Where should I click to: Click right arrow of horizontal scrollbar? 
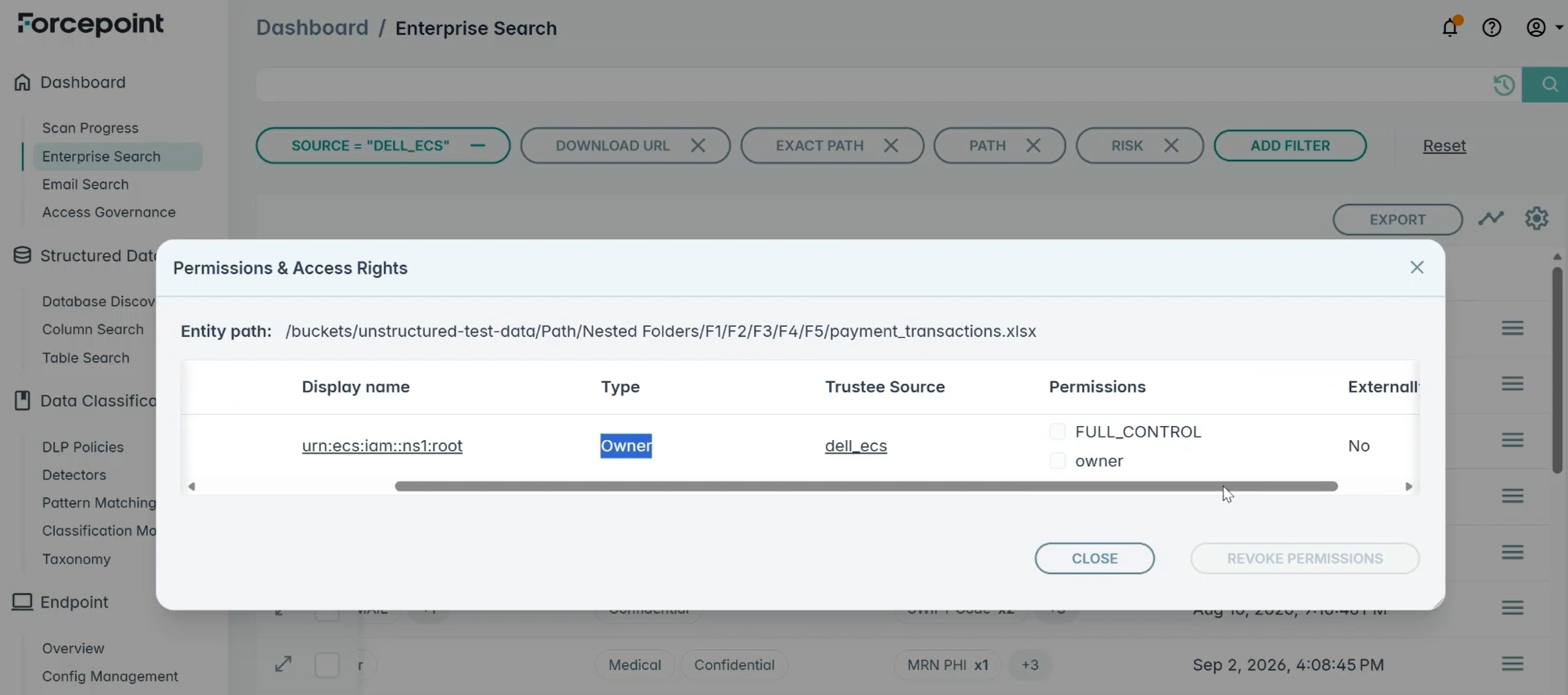(1409, 486)
